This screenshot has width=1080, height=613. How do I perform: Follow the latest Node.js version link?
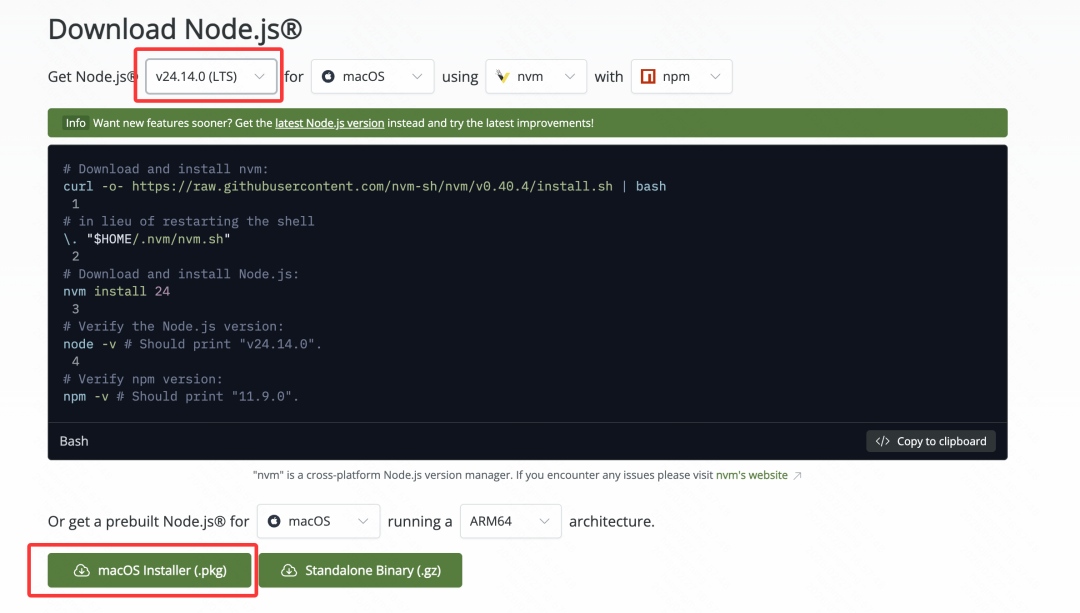[x=329, y=123]
